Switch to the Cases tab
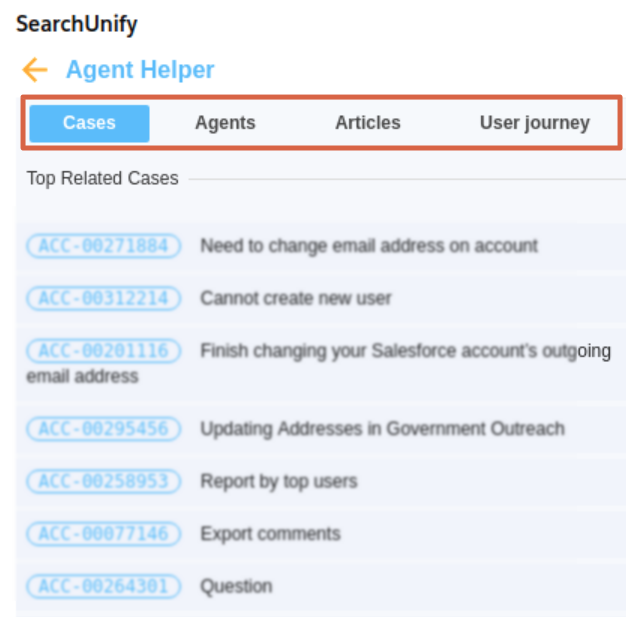The width and height of the screenshot is (626, 617). tap(89, 124)
